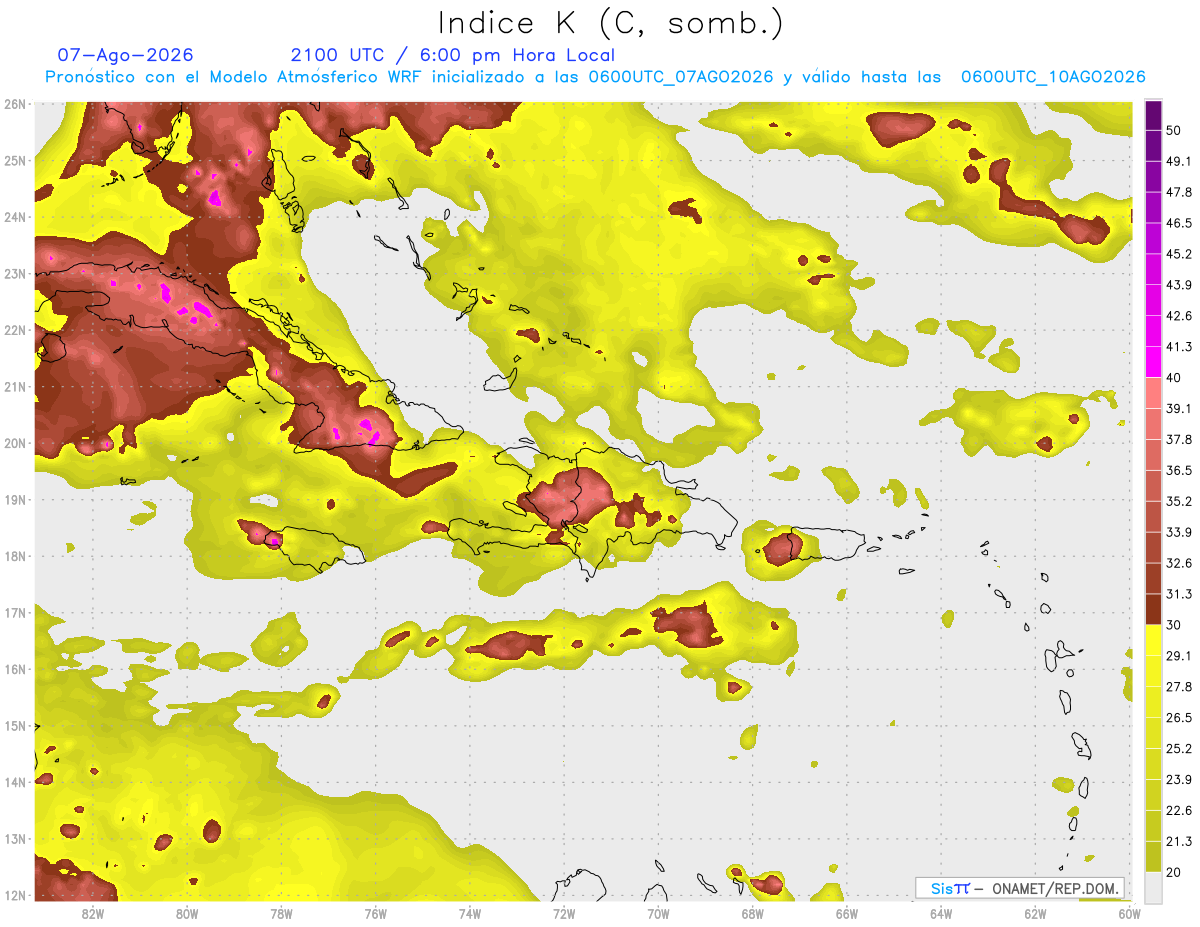Click the gray swatch below 20 on color bar
The width and height of the screenshot is (1200, 927).
click(1153, 887)
